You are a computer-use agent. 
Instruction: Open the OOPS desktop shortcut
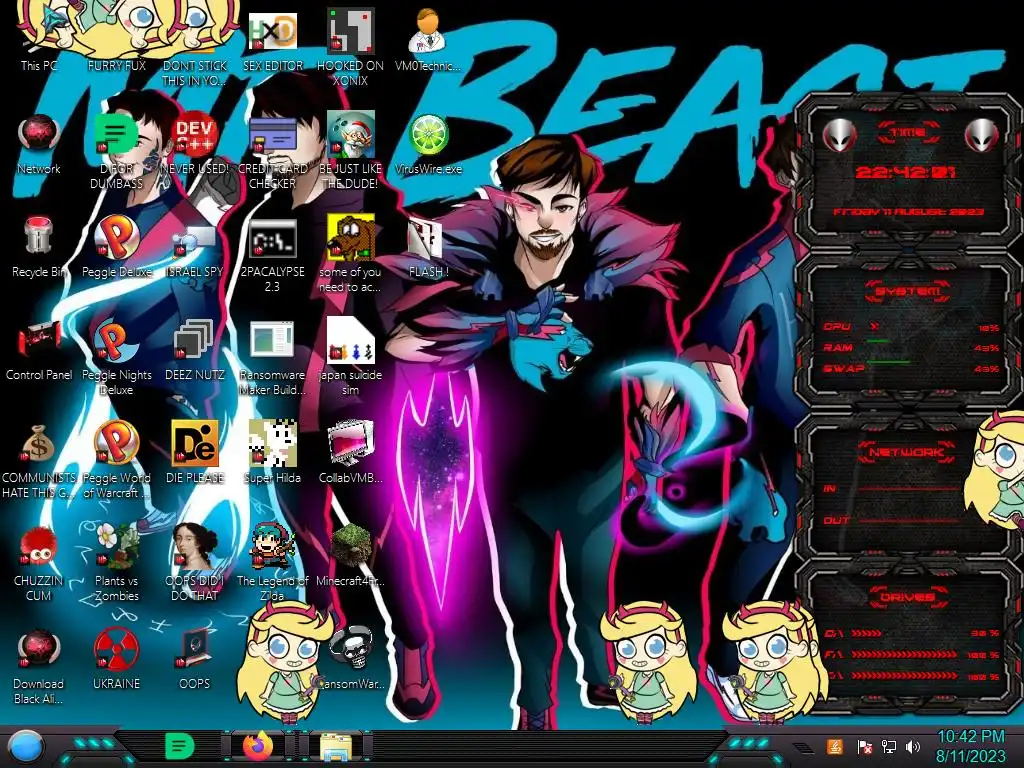[195, 658]
